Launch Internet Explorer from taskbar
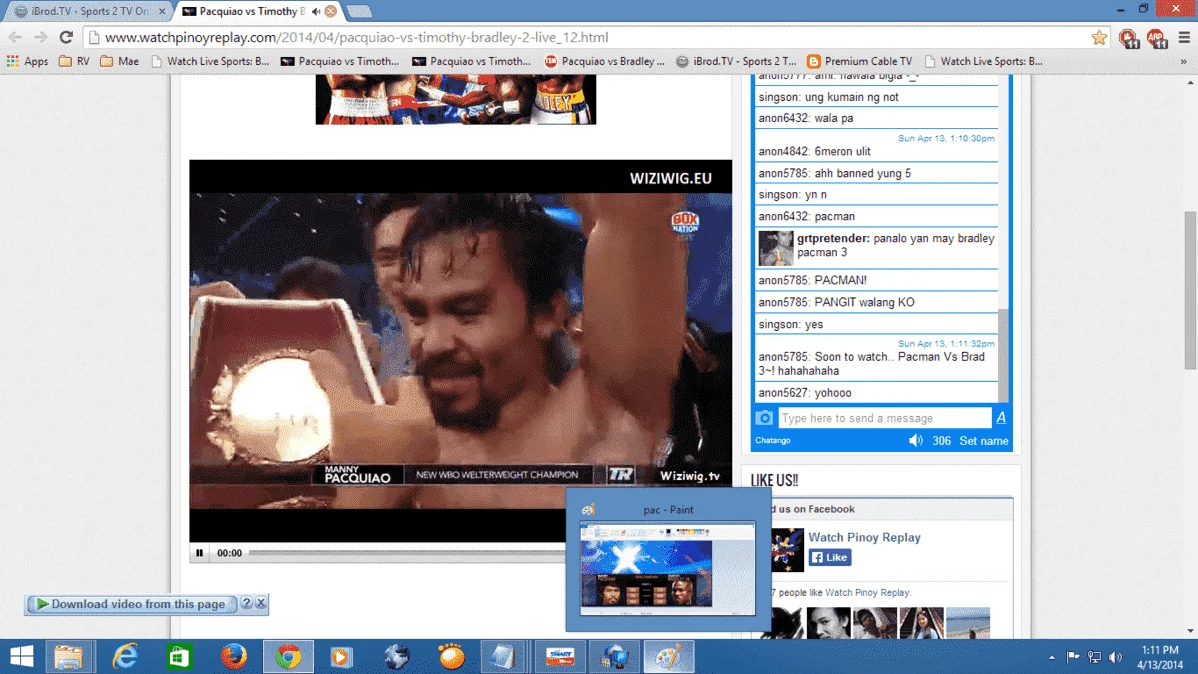The image size is (1198, 674). click(124, 656)
